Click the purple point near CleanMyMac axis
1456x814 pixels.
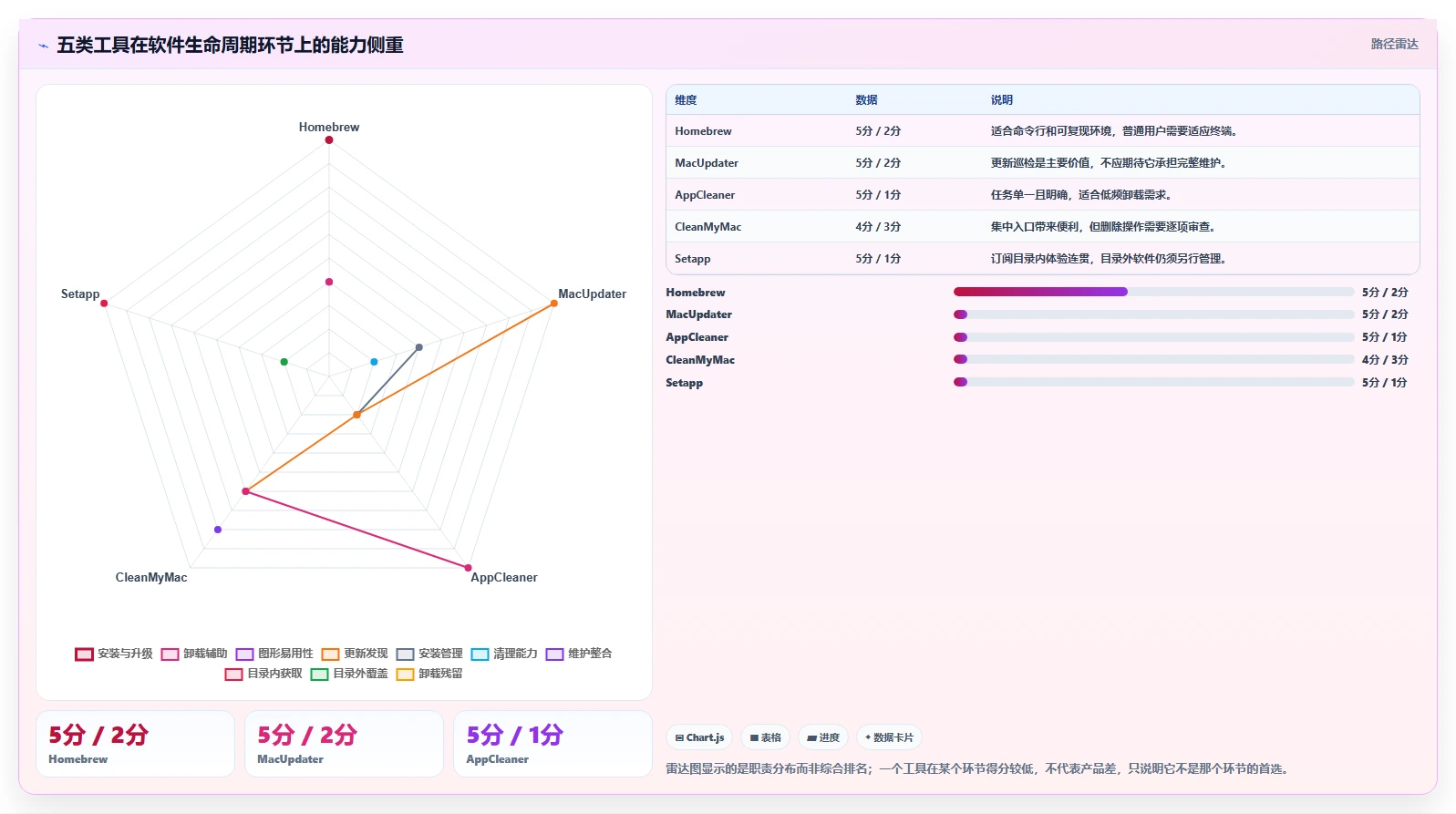click(217, 530)
